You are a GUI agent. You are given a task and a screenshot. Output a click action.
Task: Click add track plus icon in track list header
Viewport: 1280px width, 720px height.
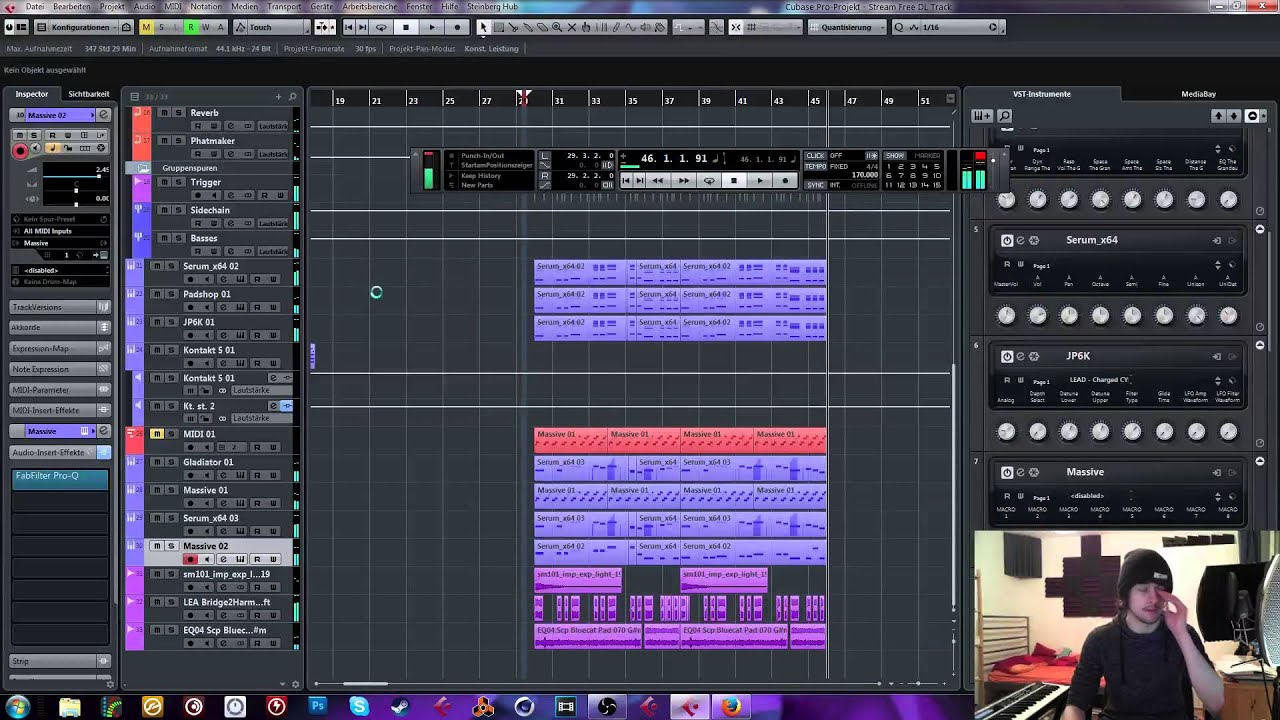(279, 96)
